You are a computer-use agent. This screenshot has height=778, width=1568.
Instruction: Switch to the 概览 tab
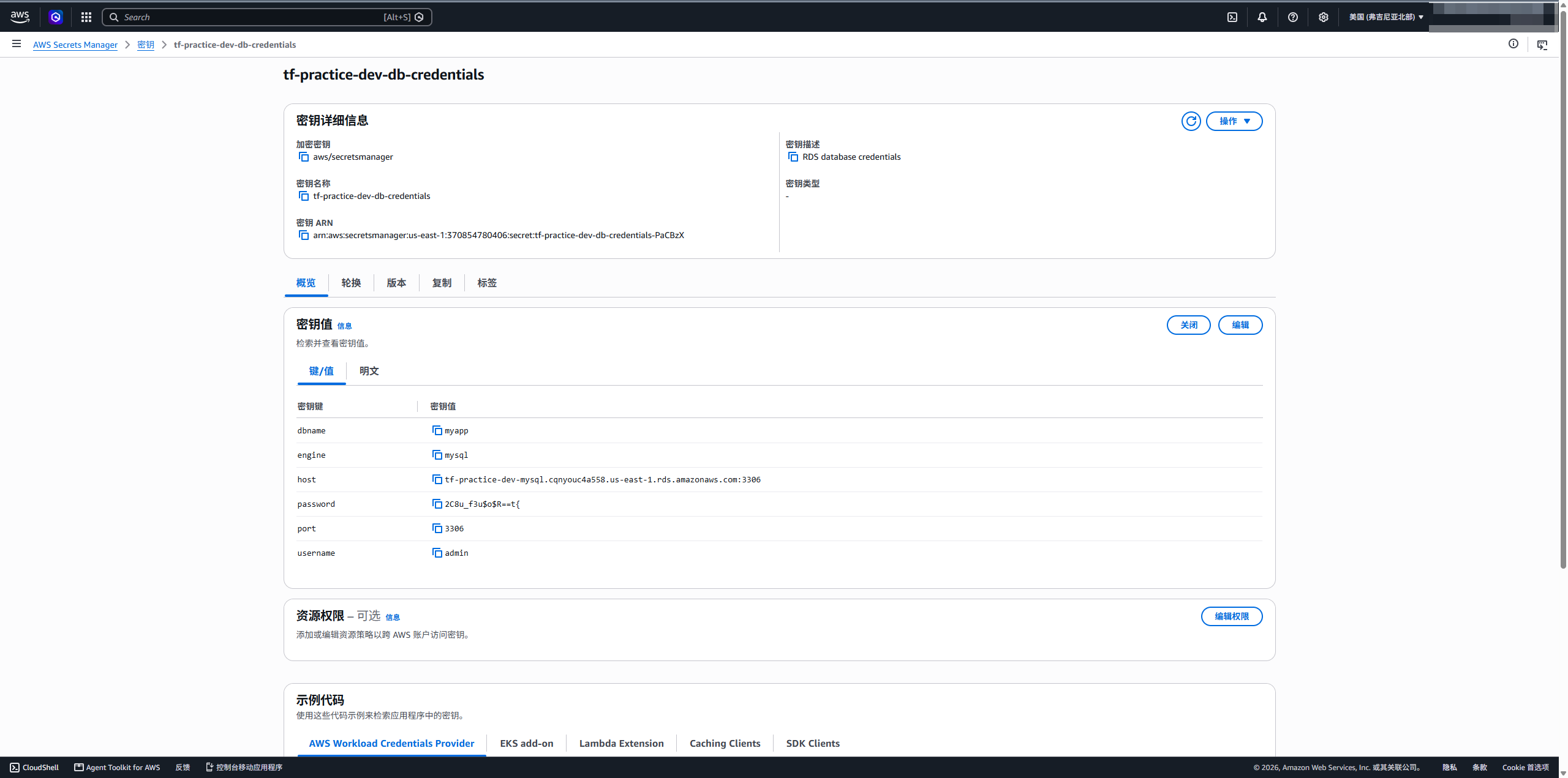(306, 283)
